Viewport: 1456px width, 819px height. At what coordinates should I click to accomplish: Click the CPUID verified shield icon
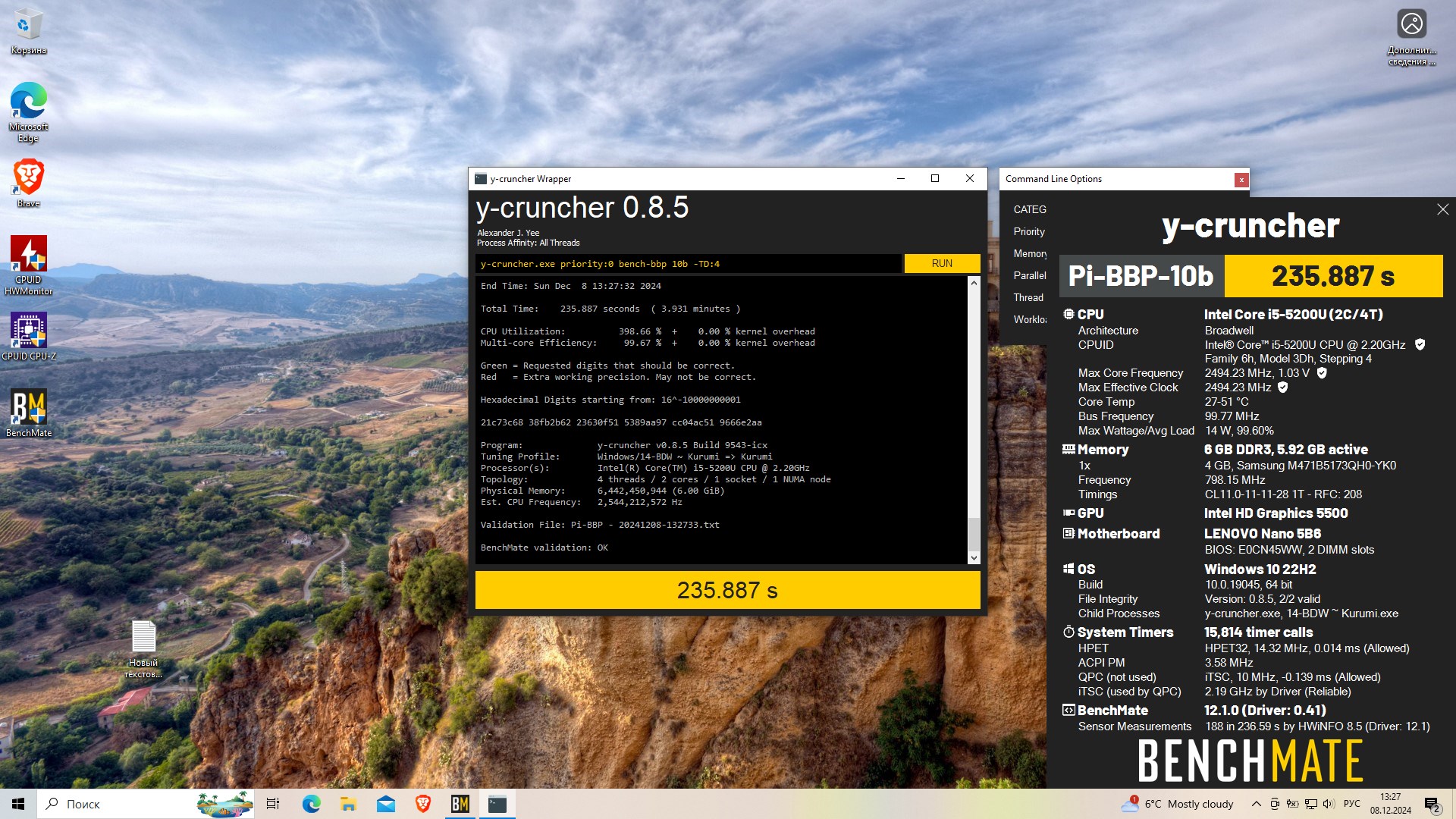click(x=1420, y=344)
